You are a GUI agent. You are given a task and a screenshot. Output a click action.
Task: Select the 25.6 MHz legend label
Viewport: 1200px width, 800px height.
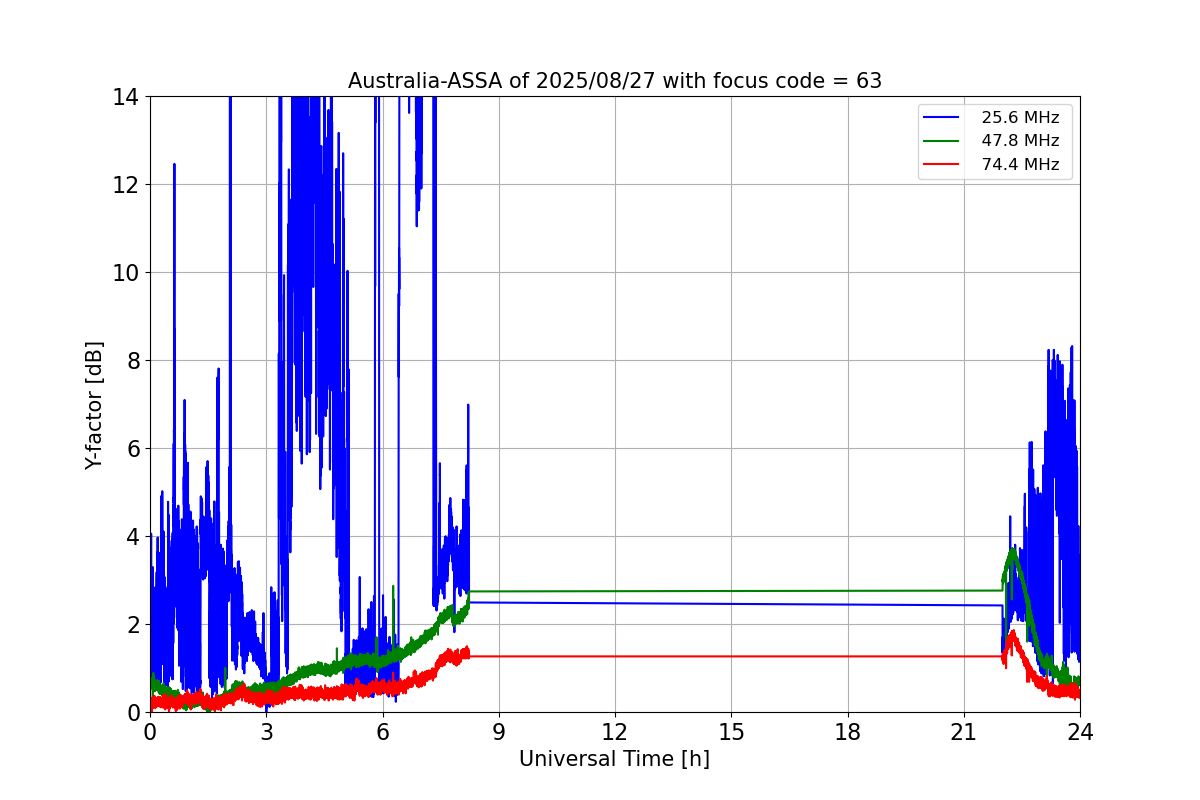point(1020,118)
